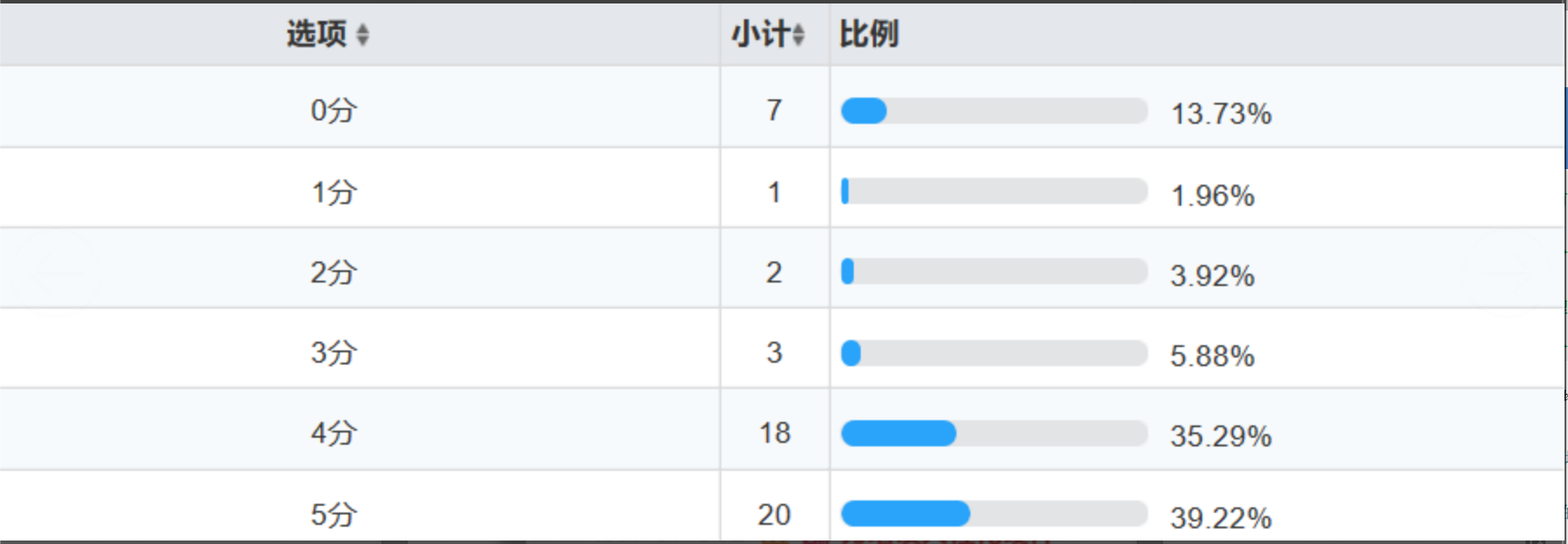This screenshot has width=1568, height=544.
Task: Click the 比例 column header
Action: tap(868, 35)
